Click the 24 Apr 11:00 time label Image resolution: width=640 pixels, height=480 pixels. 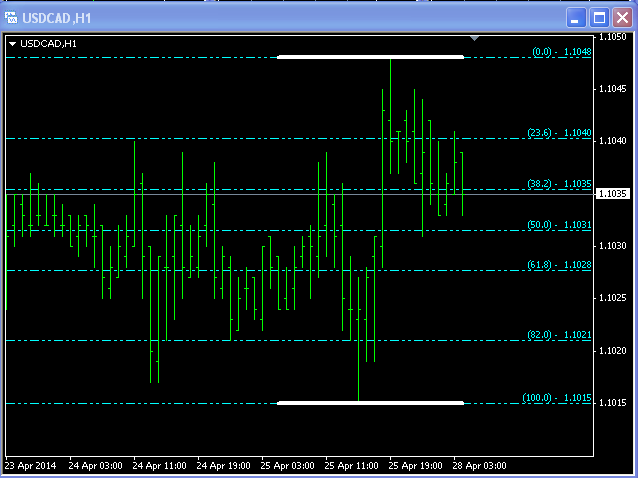click(160, 466)
